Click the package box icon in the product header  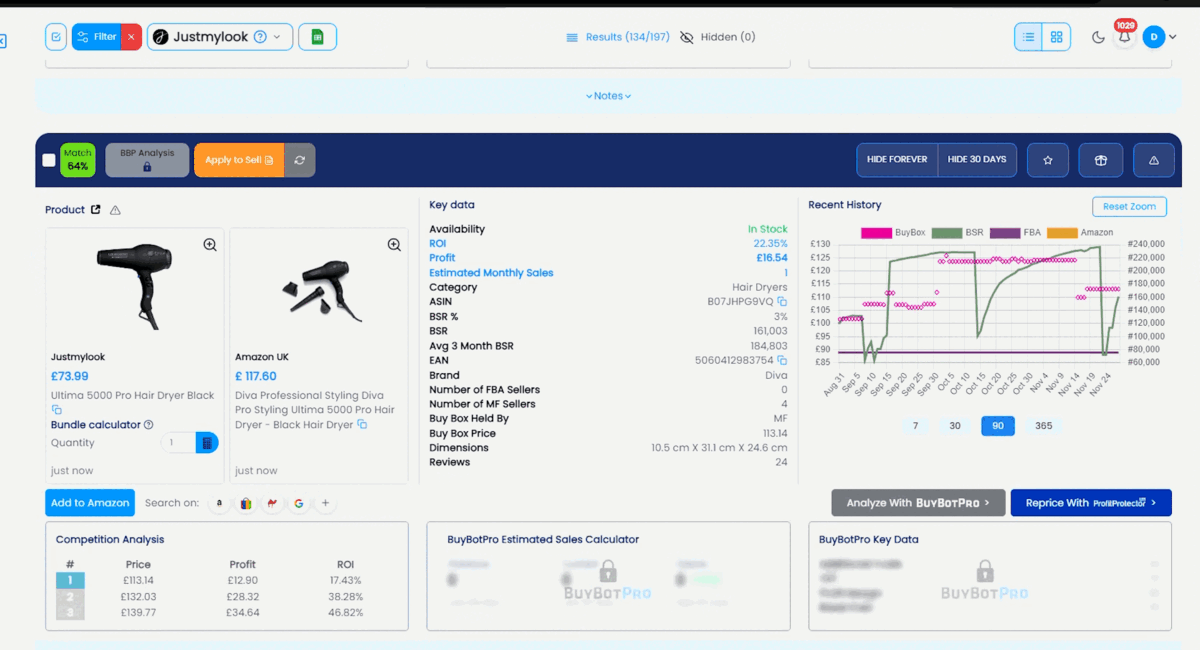tap(1101, 160)
